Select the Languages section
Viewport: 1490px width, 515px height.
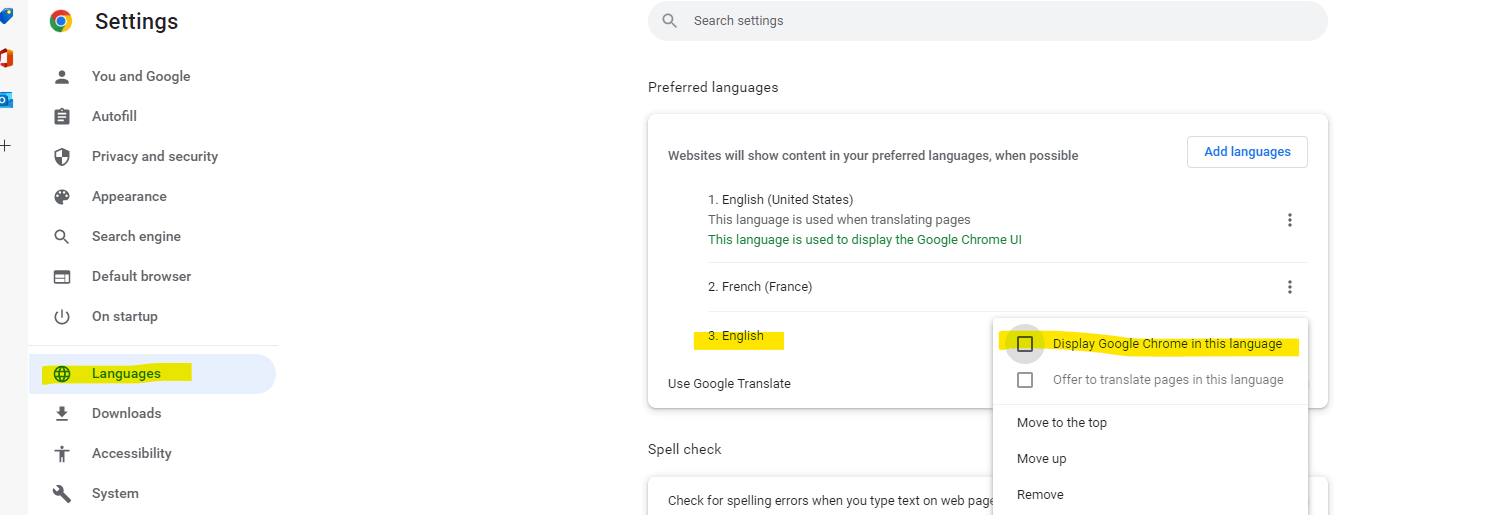point(152,374)
